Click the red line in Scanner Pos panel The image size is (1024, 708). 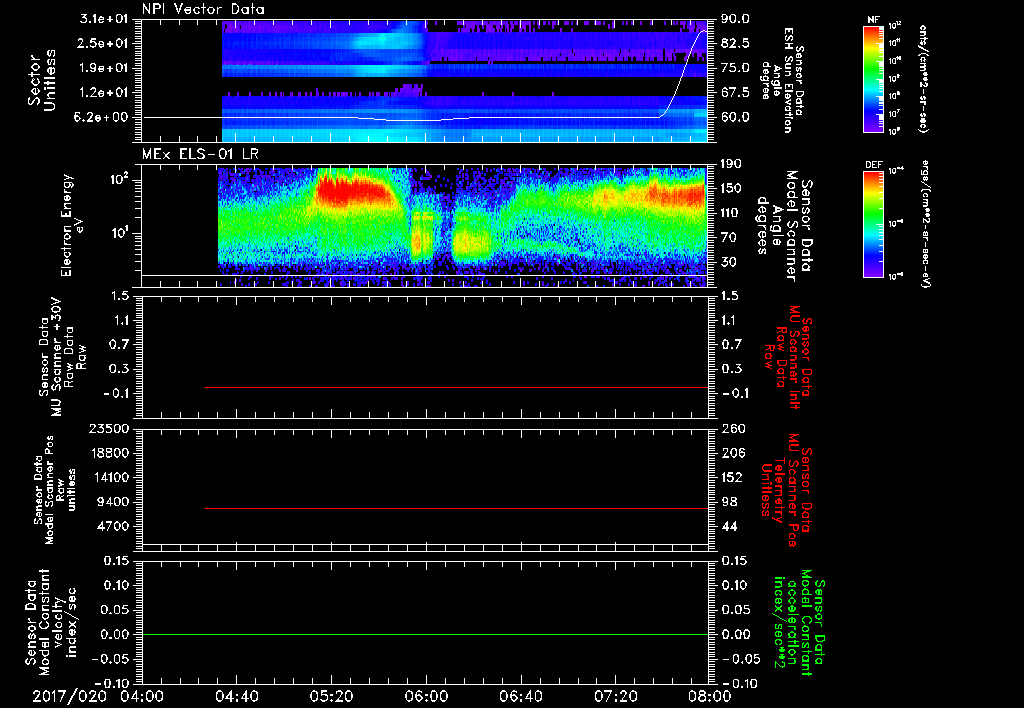click(456, 508)
